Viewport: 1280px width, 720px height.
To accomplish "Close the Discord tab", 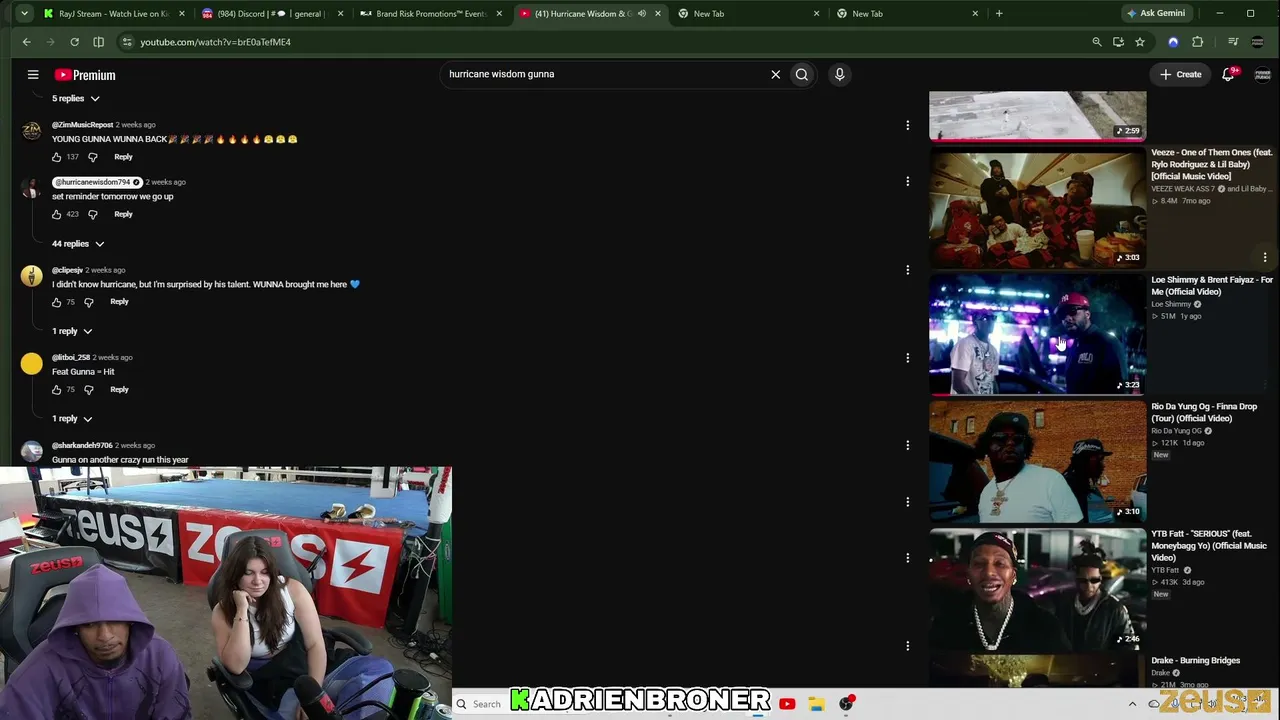I will [341, 14].
